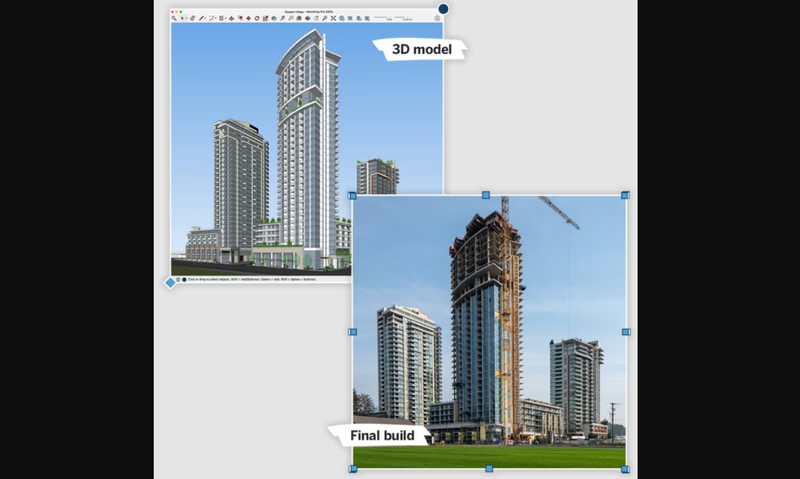Open the Extension Warehouse
Viewport: 800px width, 479px height.
tap(350, 18)
